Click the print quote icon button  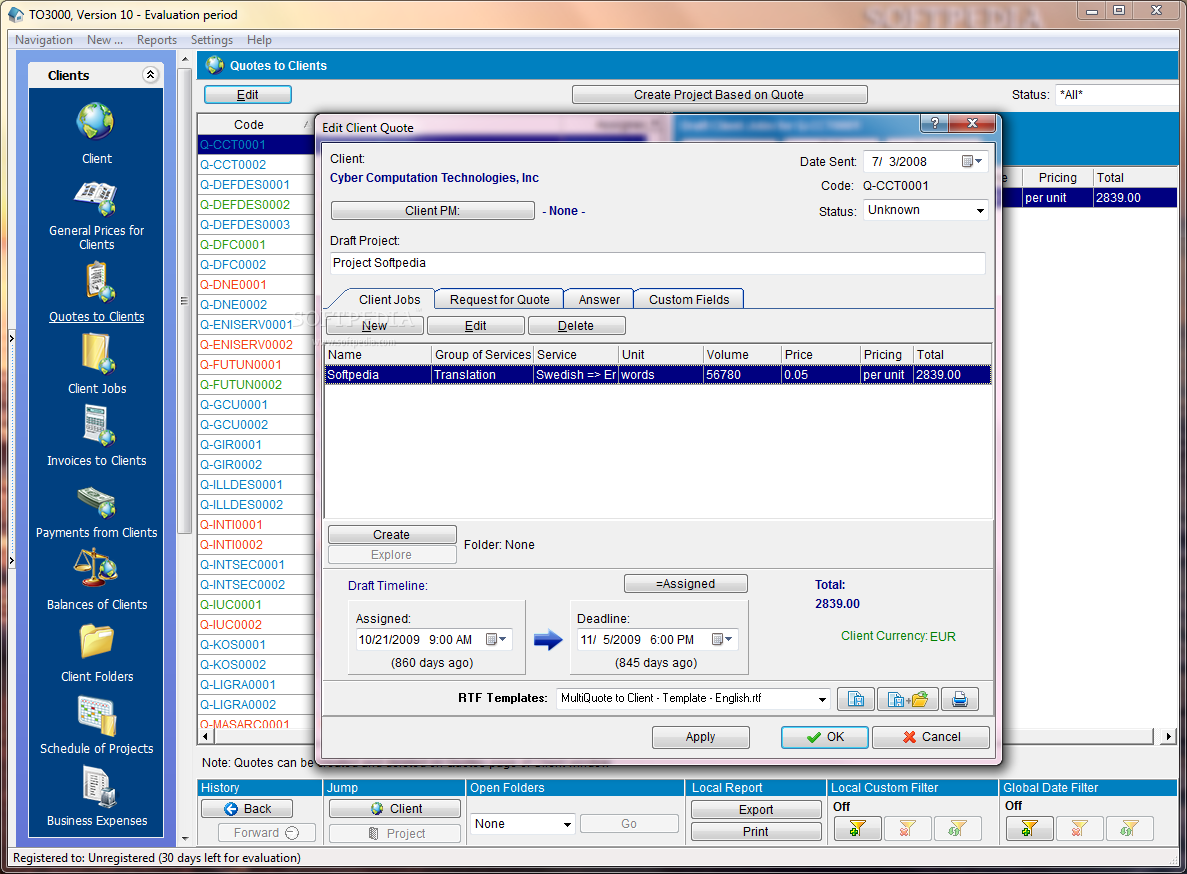point(959,699)
